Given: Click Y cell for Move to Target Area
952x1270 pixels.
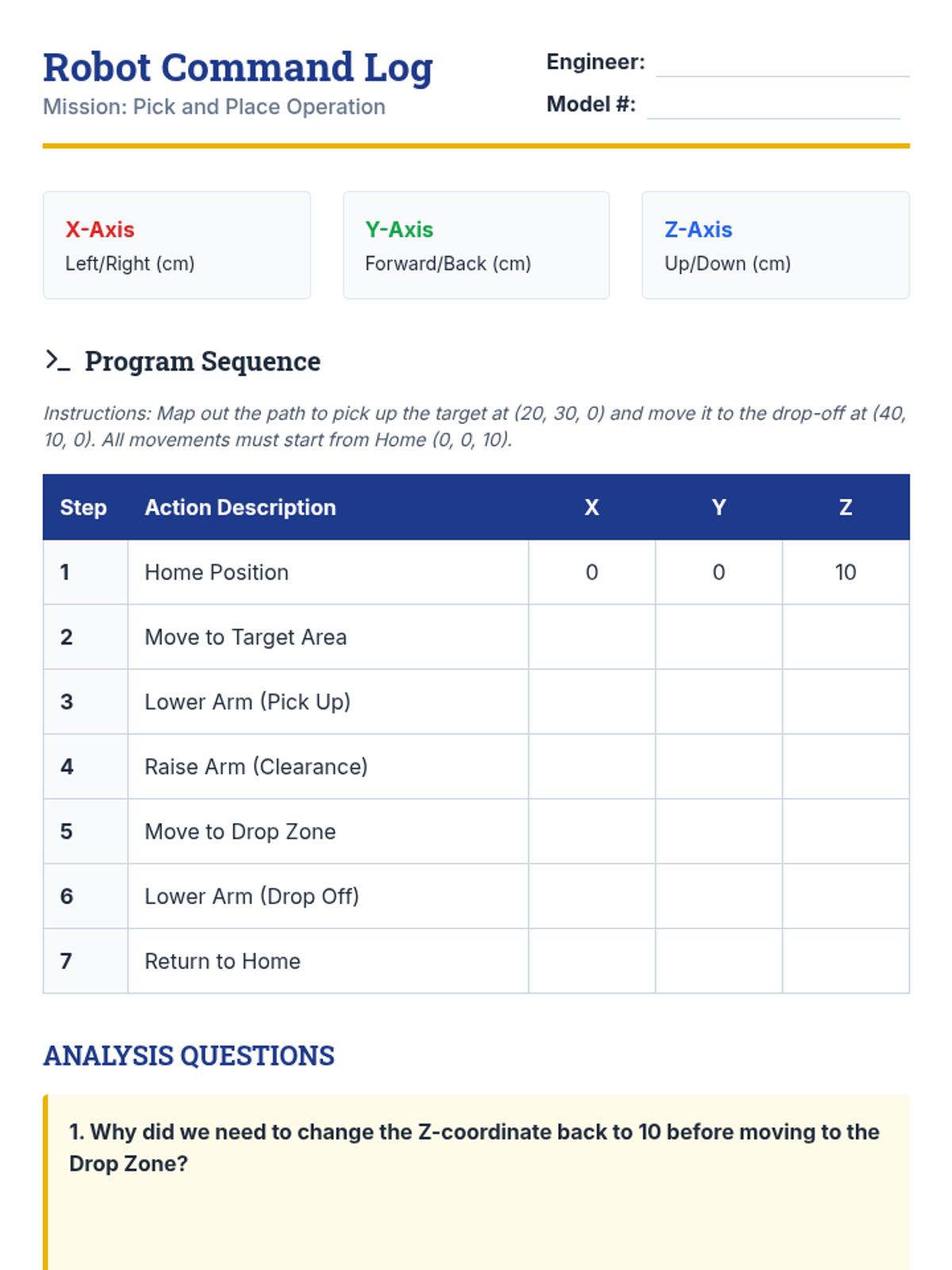Looking at the screenshot, I should pos(719,637).
